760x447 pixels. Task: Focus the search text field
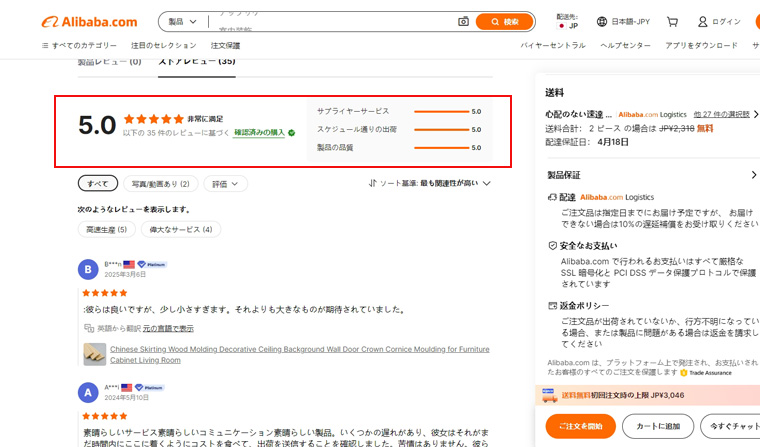(334, 21)
